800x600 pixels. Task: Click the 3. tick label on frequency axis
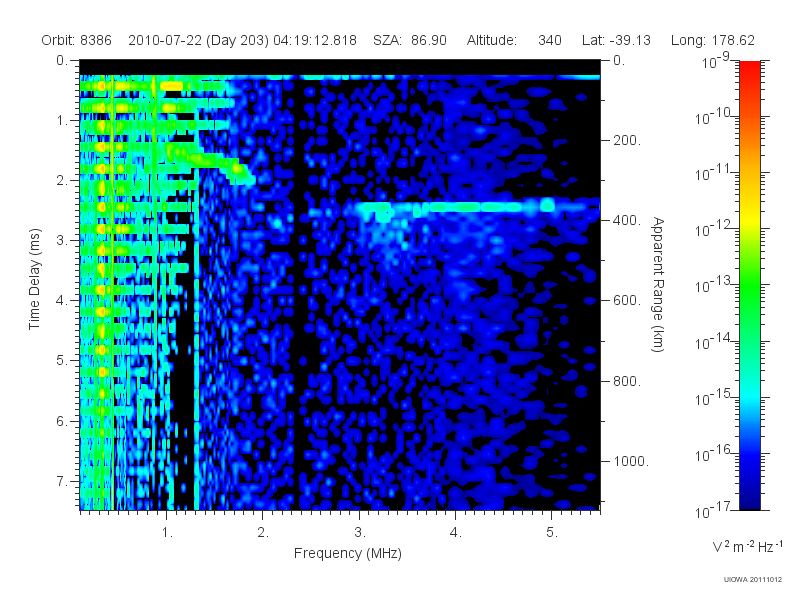coord(360,533)
